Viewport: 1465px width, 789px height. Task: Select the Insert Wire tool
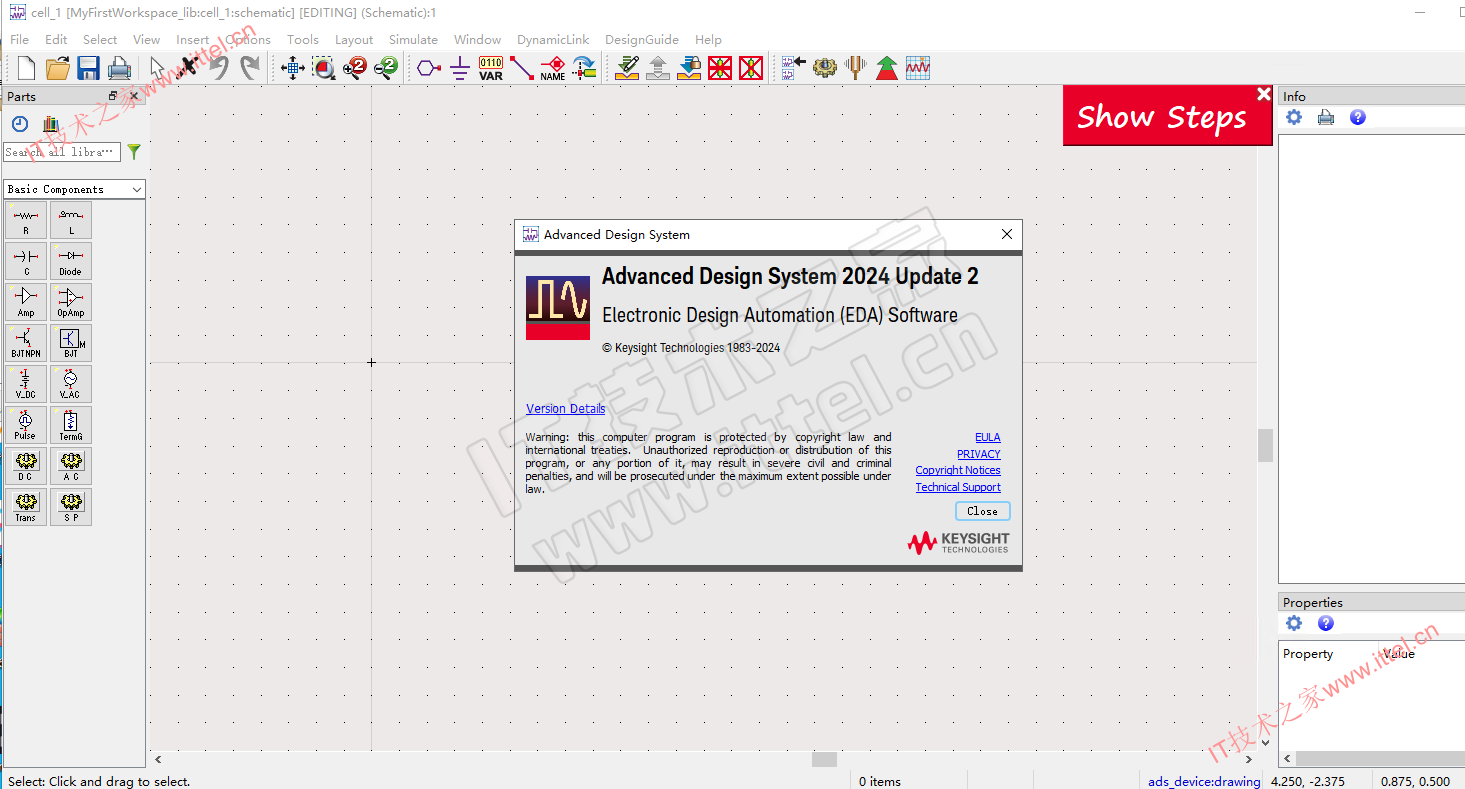point(522,68)
